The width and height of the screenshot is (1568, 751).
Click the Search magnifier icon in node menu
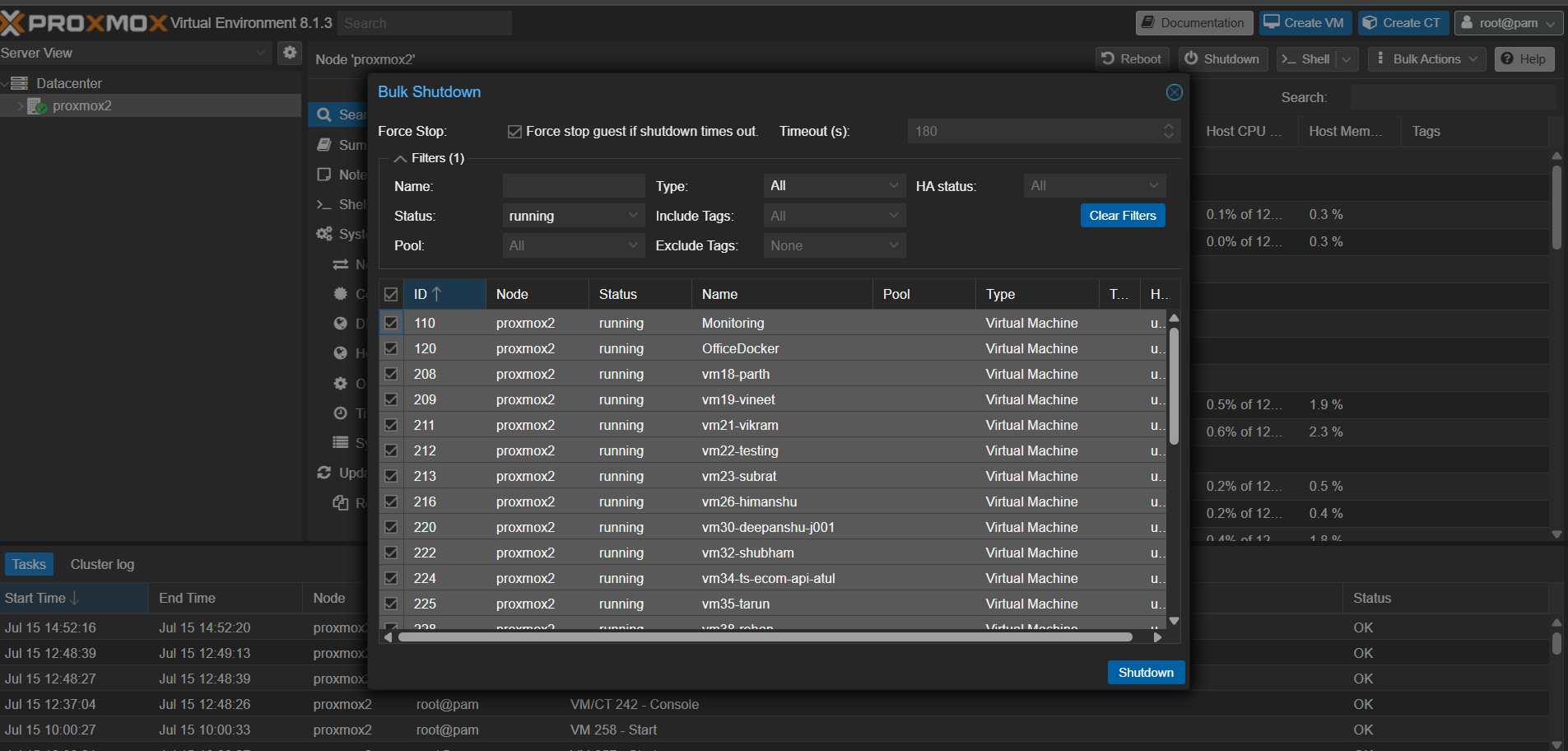324,115
